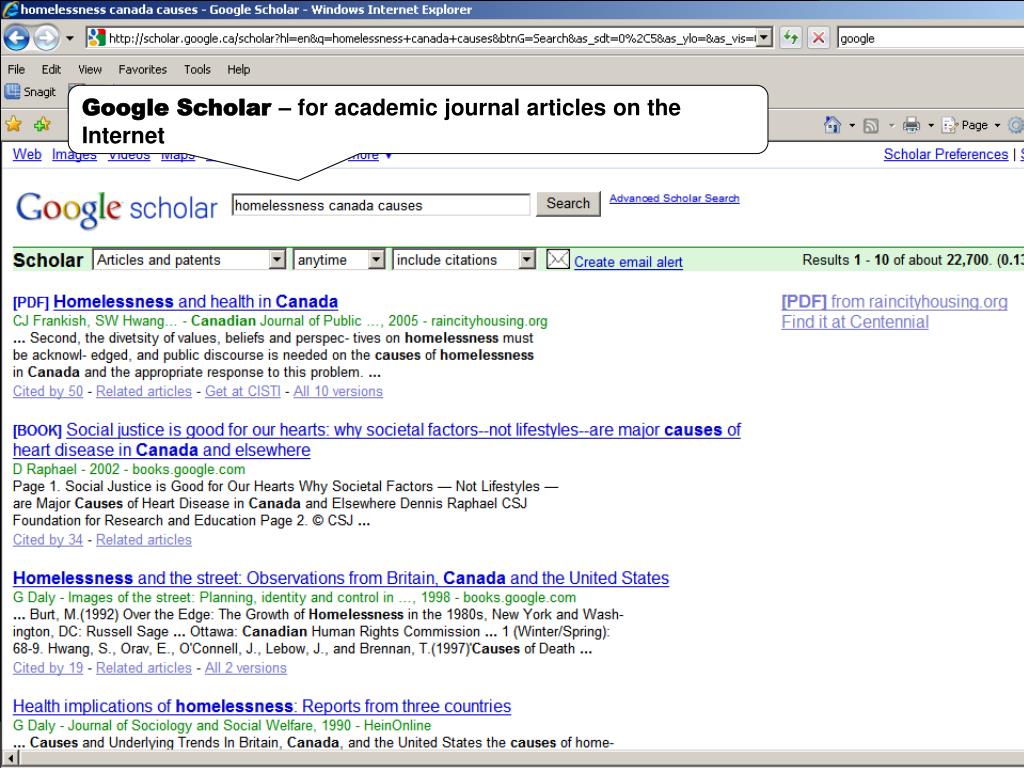The image size is (1024, 768).
Task: Click All 10 versions link
Action: tap(338, 391)
